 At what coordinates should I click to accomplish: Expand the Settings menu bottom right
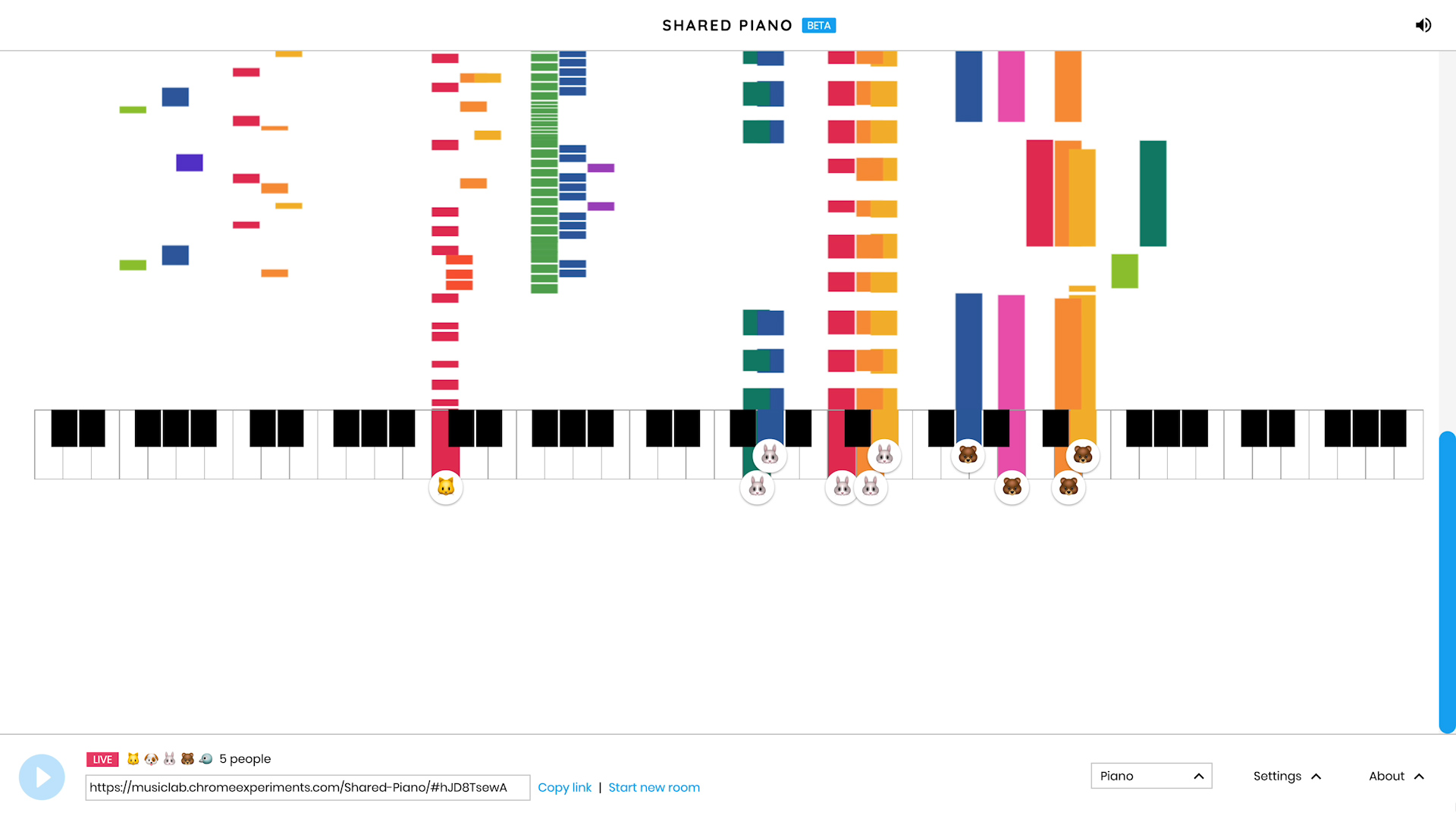pos(1287,776)
